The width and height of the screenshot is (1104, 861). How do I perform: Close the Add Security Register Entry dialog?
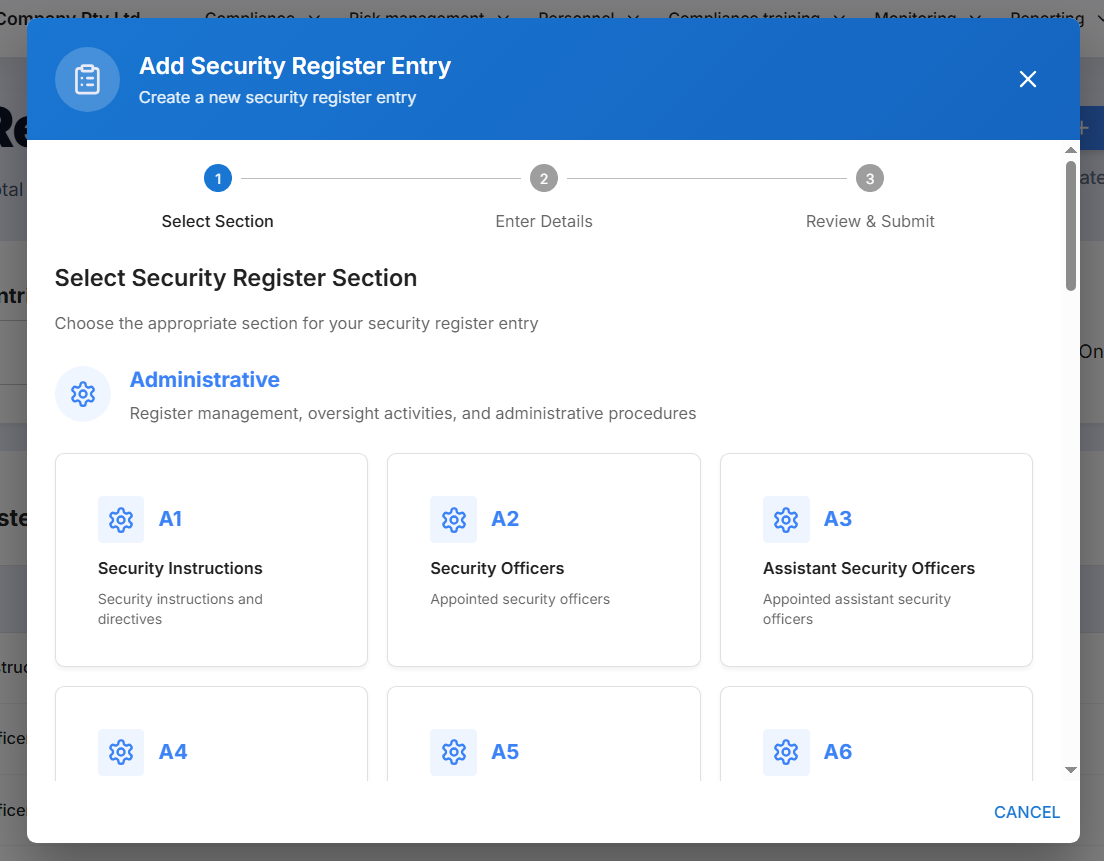[x=1027, y=80]
